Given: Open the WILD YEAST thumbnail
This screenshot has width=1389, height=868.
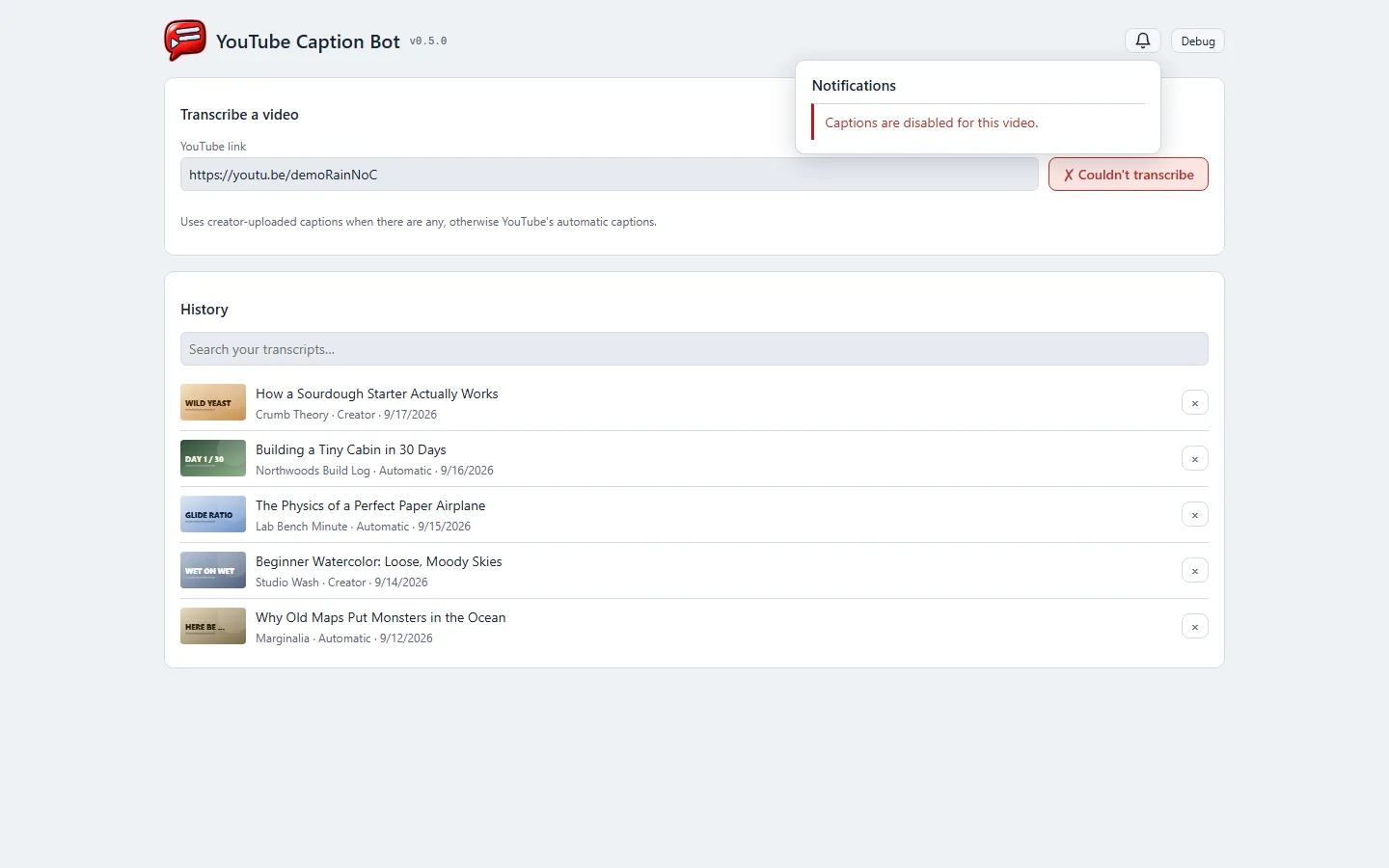Looking at the screenshot, I should tap(213, 402).
